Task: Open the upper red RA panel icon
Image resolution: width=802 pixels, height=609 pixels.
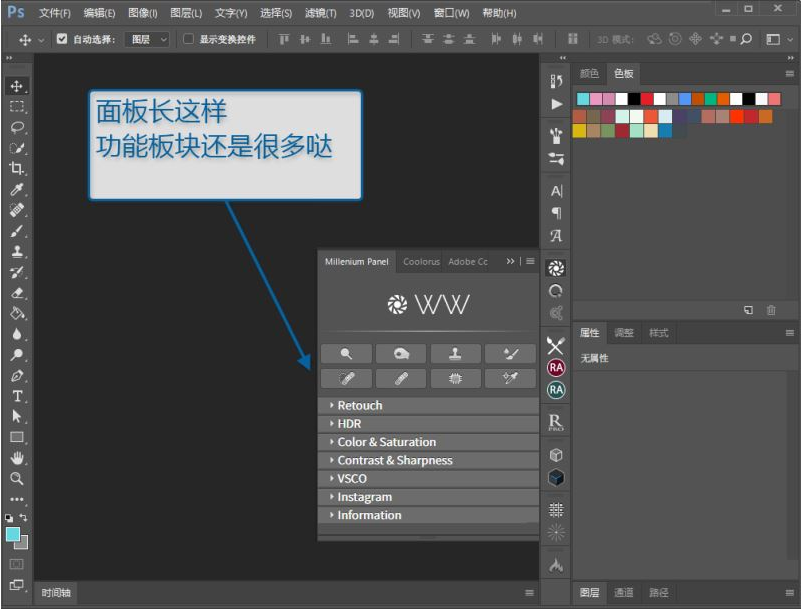Action: [x=556, y=368]
